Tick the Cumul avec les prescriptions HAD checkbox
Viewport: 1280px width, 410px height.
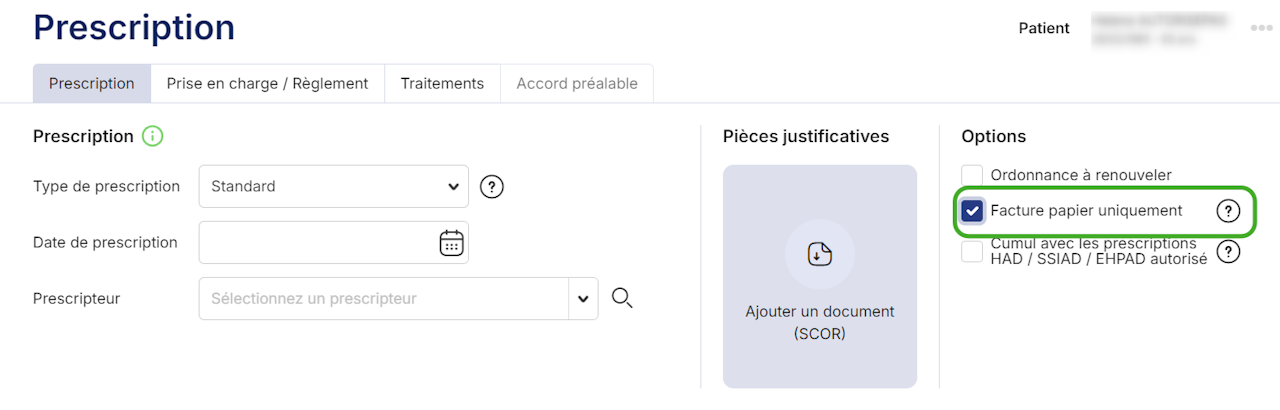tap(972, 251)
